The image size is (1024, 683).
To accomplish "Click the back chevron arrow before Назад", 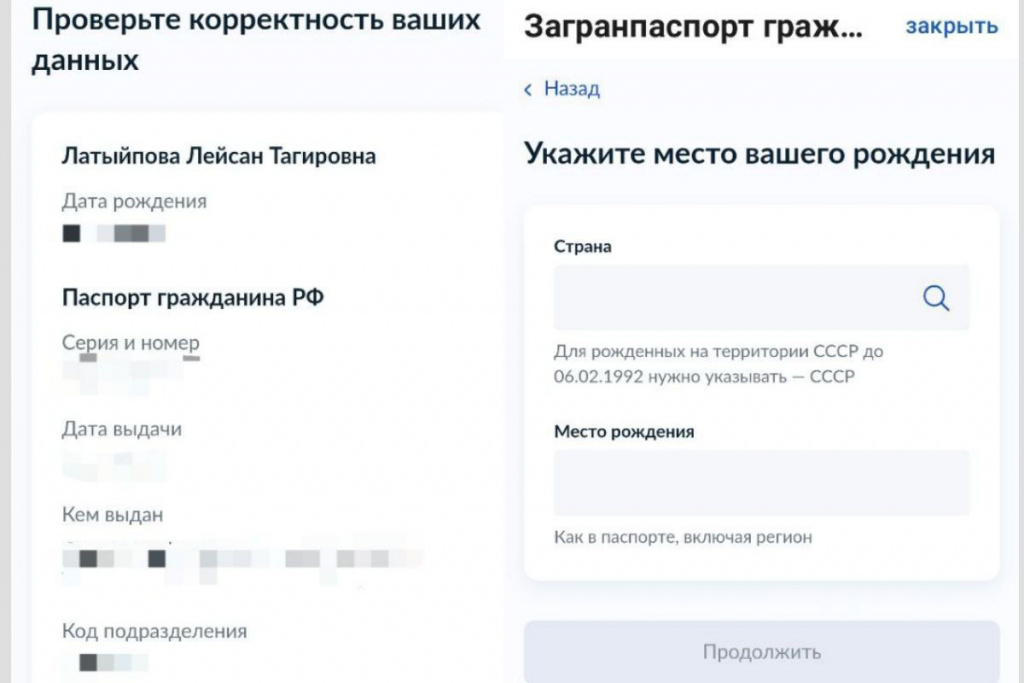I will pyautogui.click(x=529, y=90).
